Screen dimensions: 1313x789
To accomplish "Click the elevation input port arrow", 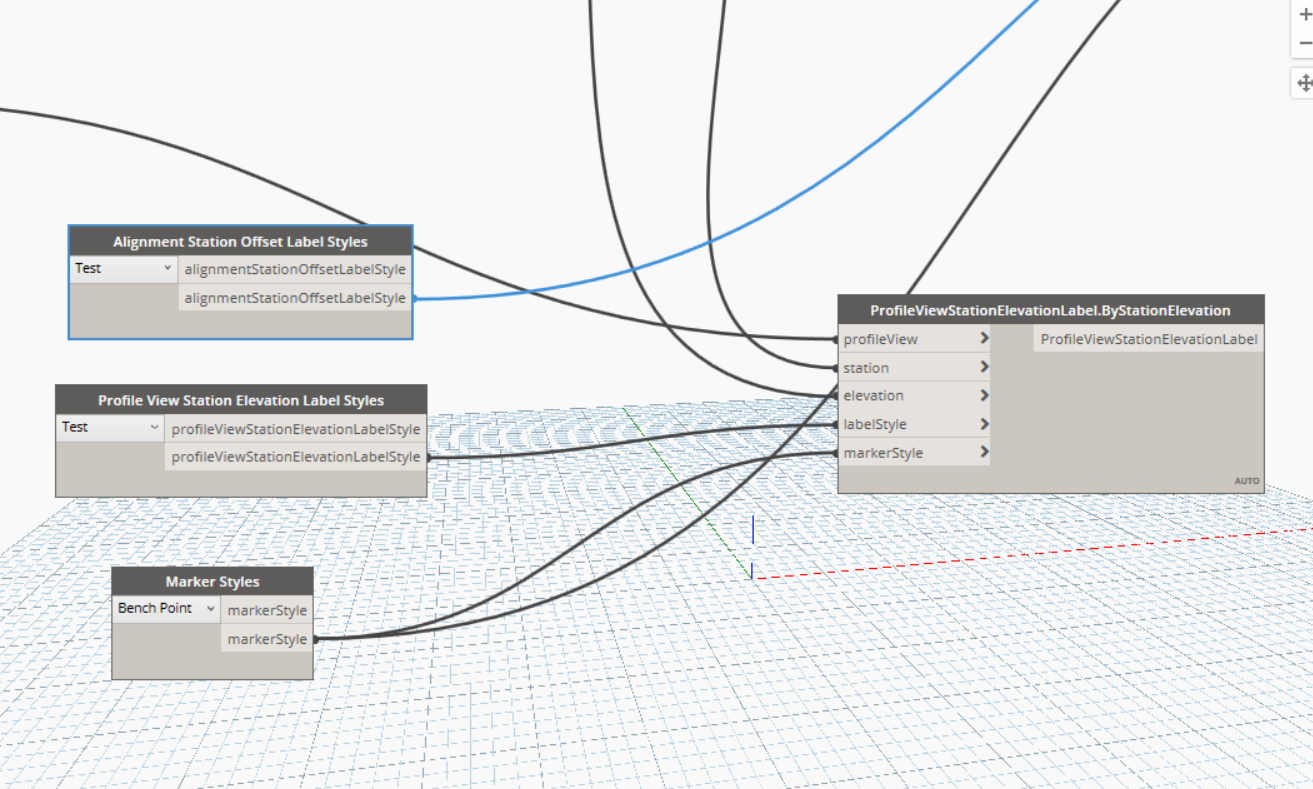I will pyautogui.click(x=984, y=395).
